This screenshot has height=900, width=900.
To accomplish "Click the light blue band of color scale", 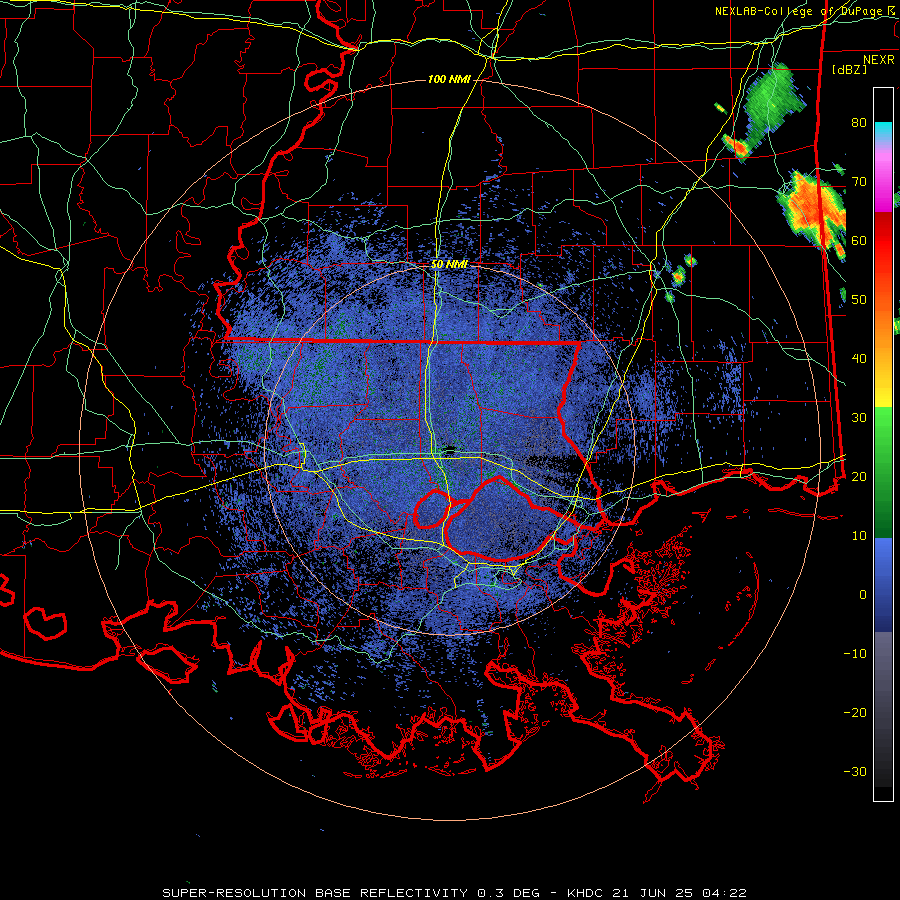I will point(883,557).
